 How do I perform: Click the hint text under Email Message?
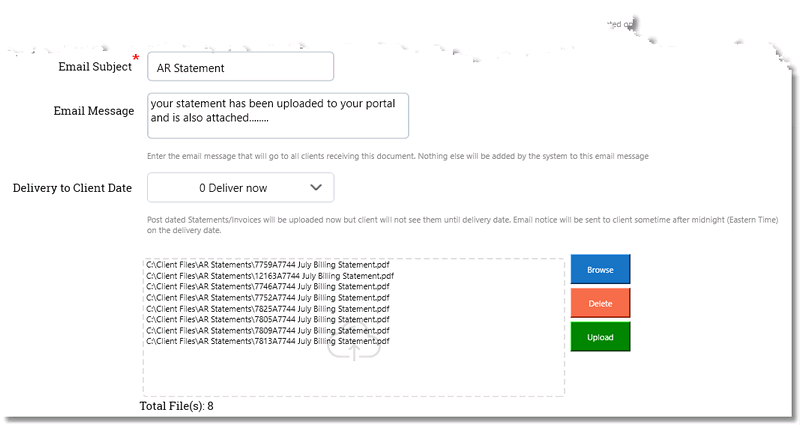pos(398,156)
